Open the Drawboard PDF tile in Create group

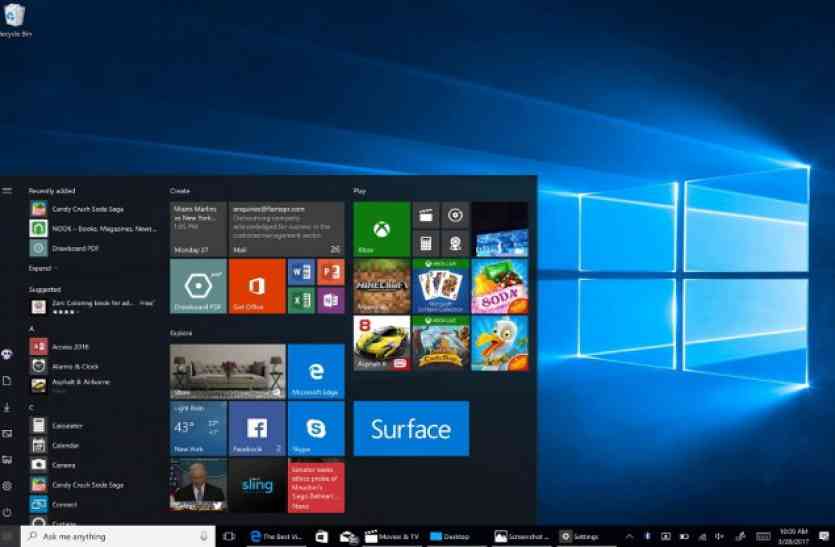coord(198,286)
